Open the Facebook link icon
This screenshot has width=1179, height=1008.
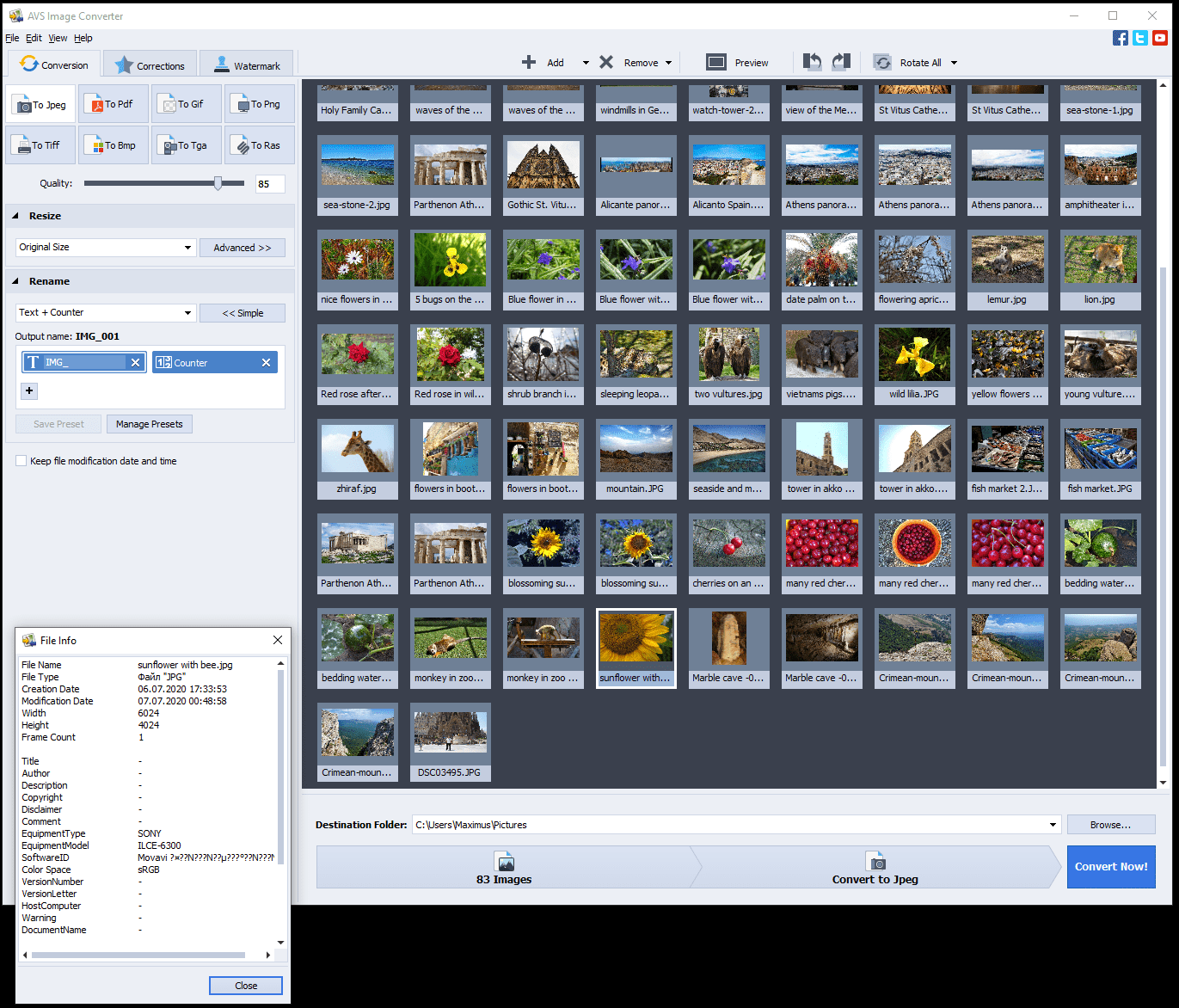pos(1121,38)
